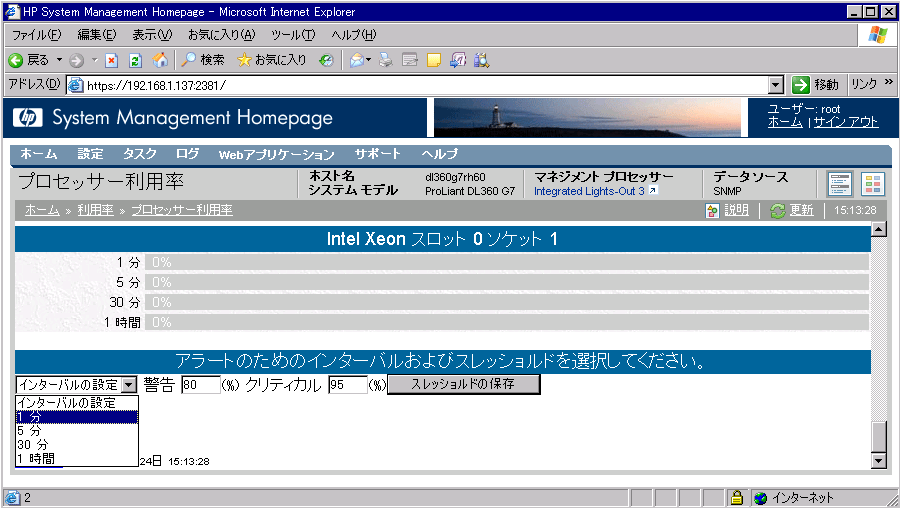Click the legend (説明) icon

pyautogui.click(x=712, y=211)
